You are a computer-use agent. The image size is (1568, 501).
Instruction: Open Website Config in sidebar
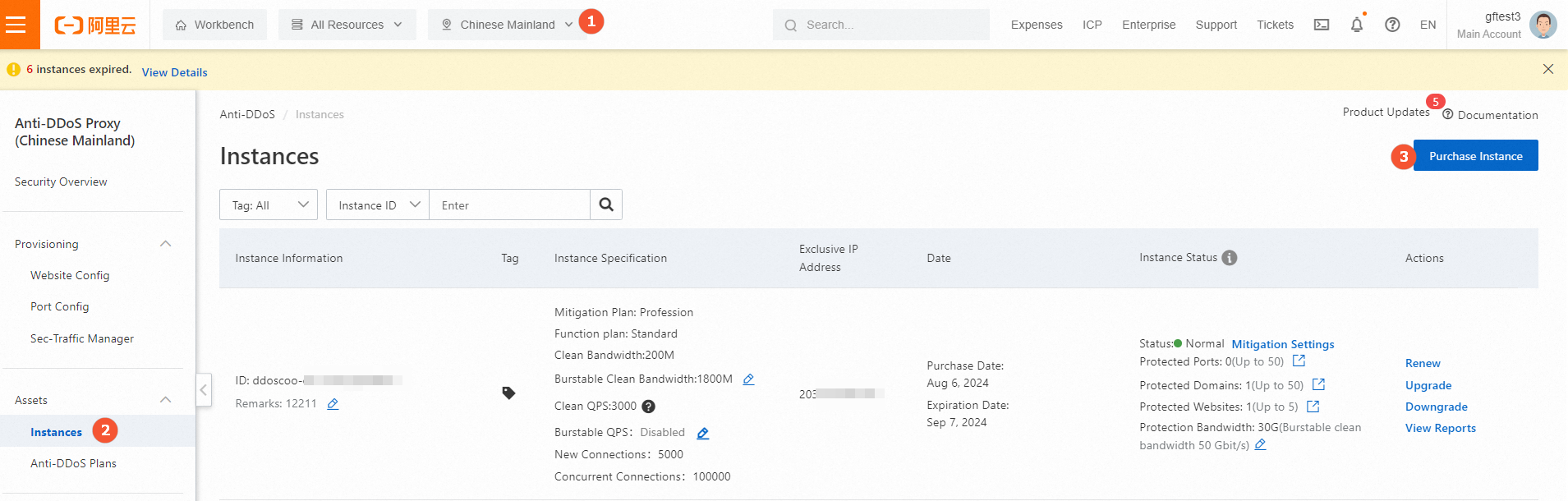(x=70, y=275)
